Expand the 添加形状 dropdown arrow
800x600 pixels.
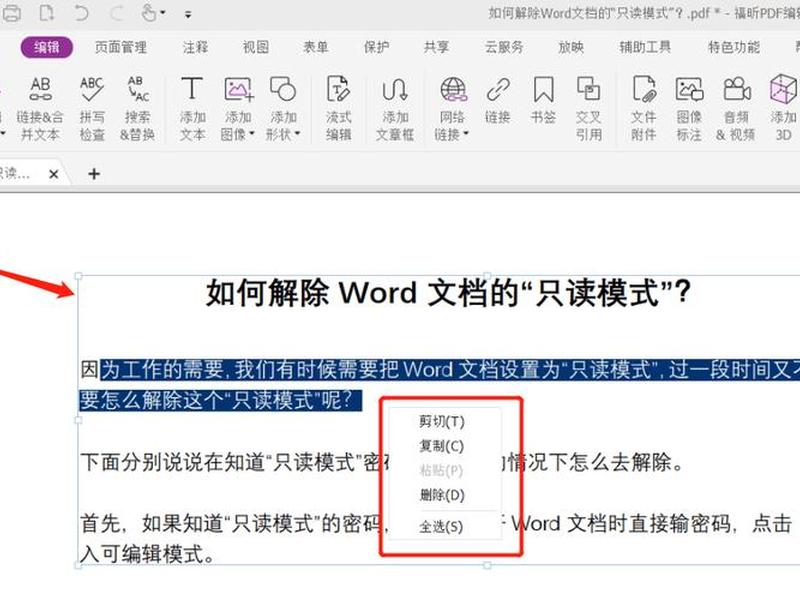coord(297,134)
